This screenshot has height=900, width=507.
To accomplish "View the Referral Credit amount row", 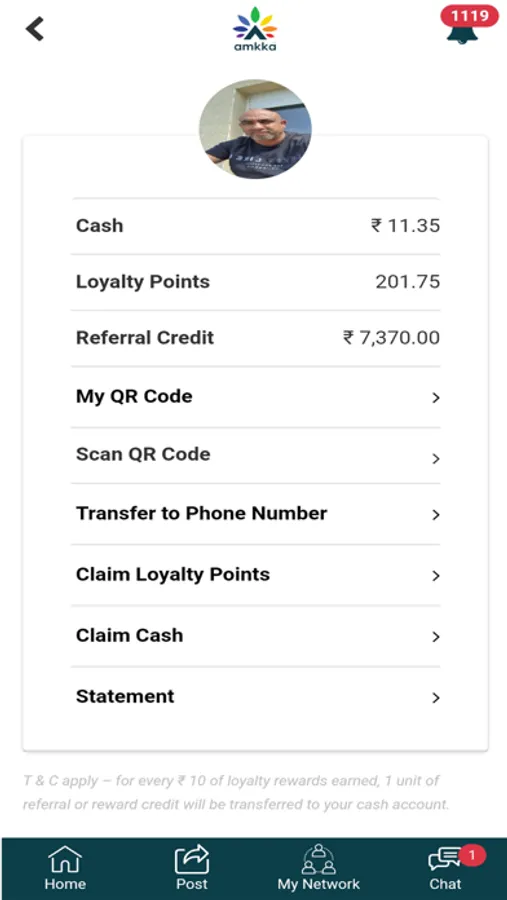I will (x=256, y=338).
